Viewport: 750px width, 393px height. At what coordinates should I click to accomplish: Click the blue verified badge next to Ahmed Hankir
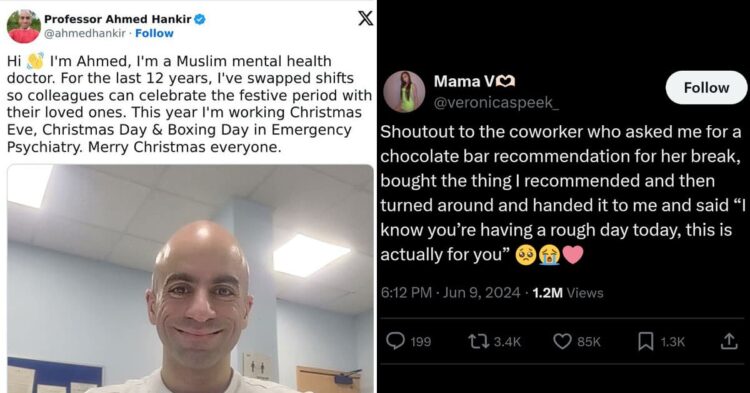coord(200,19)
